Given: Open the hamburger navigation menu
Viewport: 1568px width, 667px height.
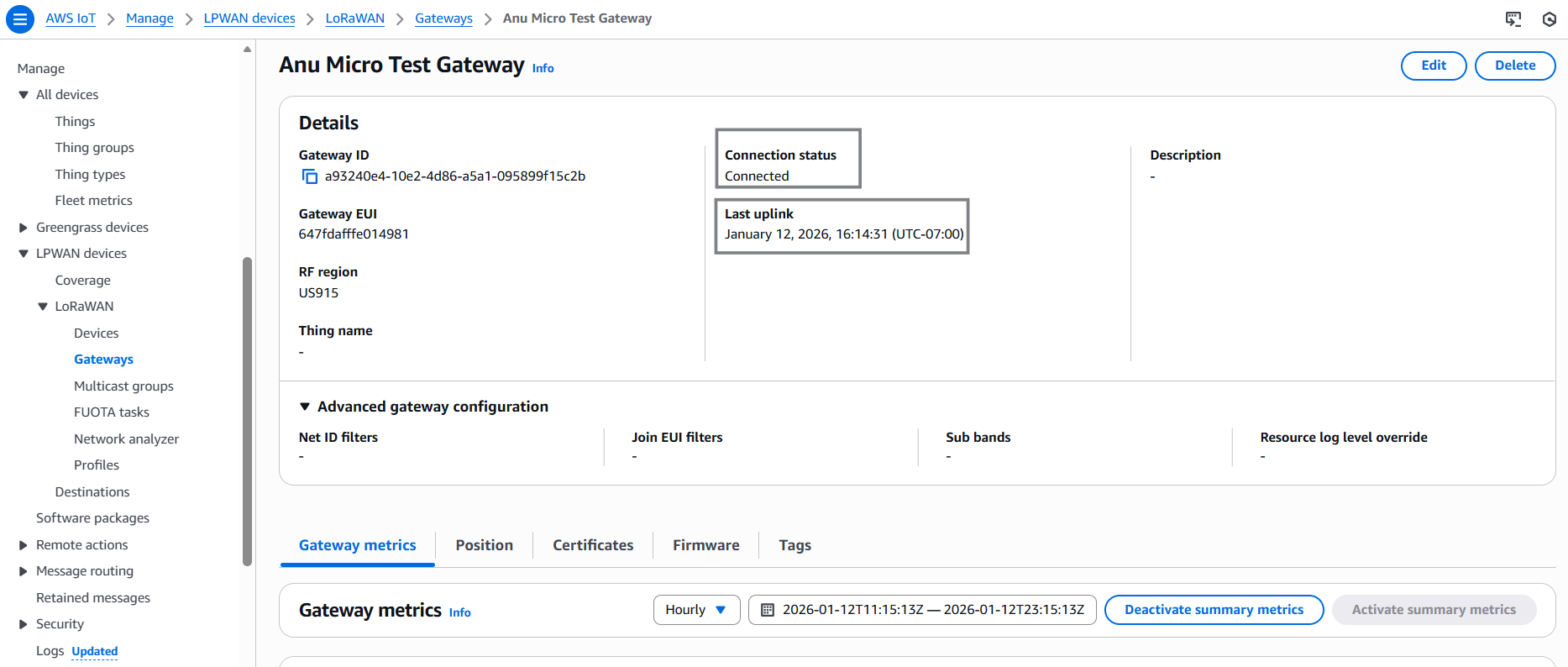Looking at the screenshot, I should 20,18.
